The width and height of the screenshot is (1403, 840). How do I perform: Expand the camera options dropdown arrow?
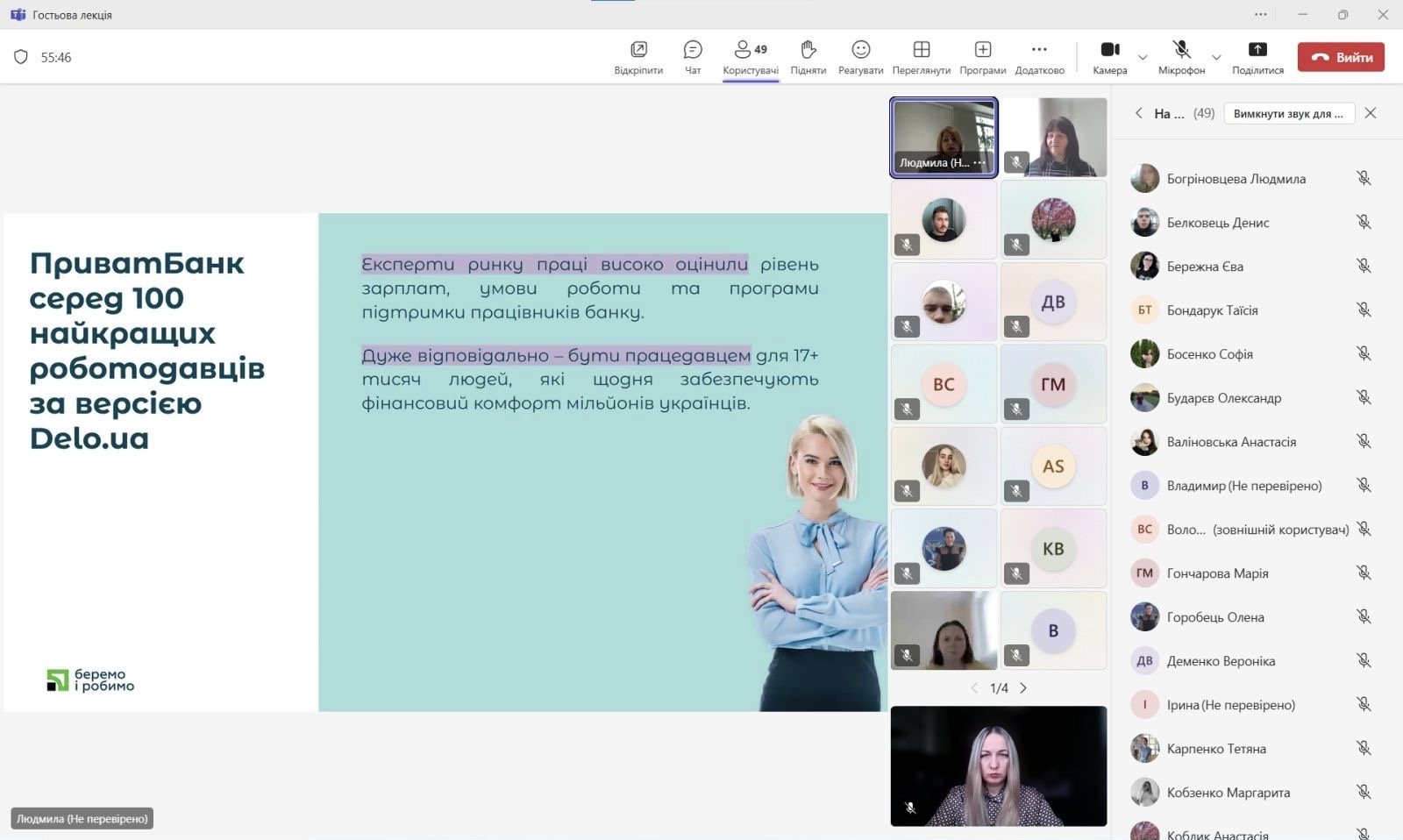pyautogui.click(x=1143, y=58)
